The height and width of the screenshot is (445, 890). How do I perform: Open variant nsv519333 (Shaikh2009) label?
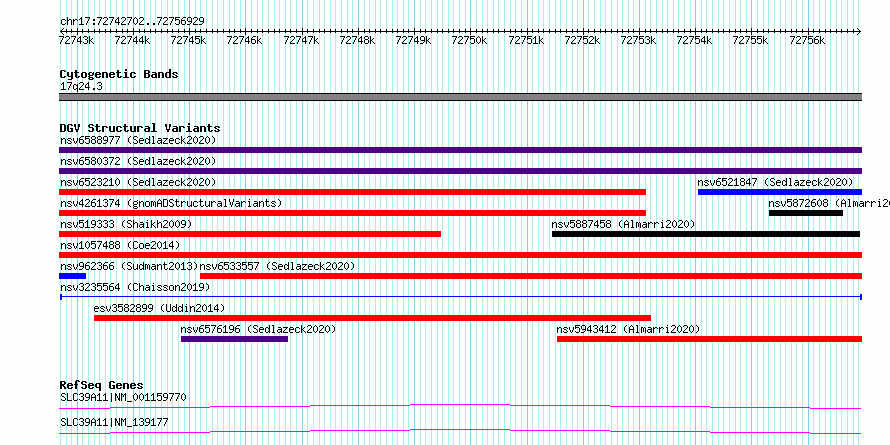[126, 224]
